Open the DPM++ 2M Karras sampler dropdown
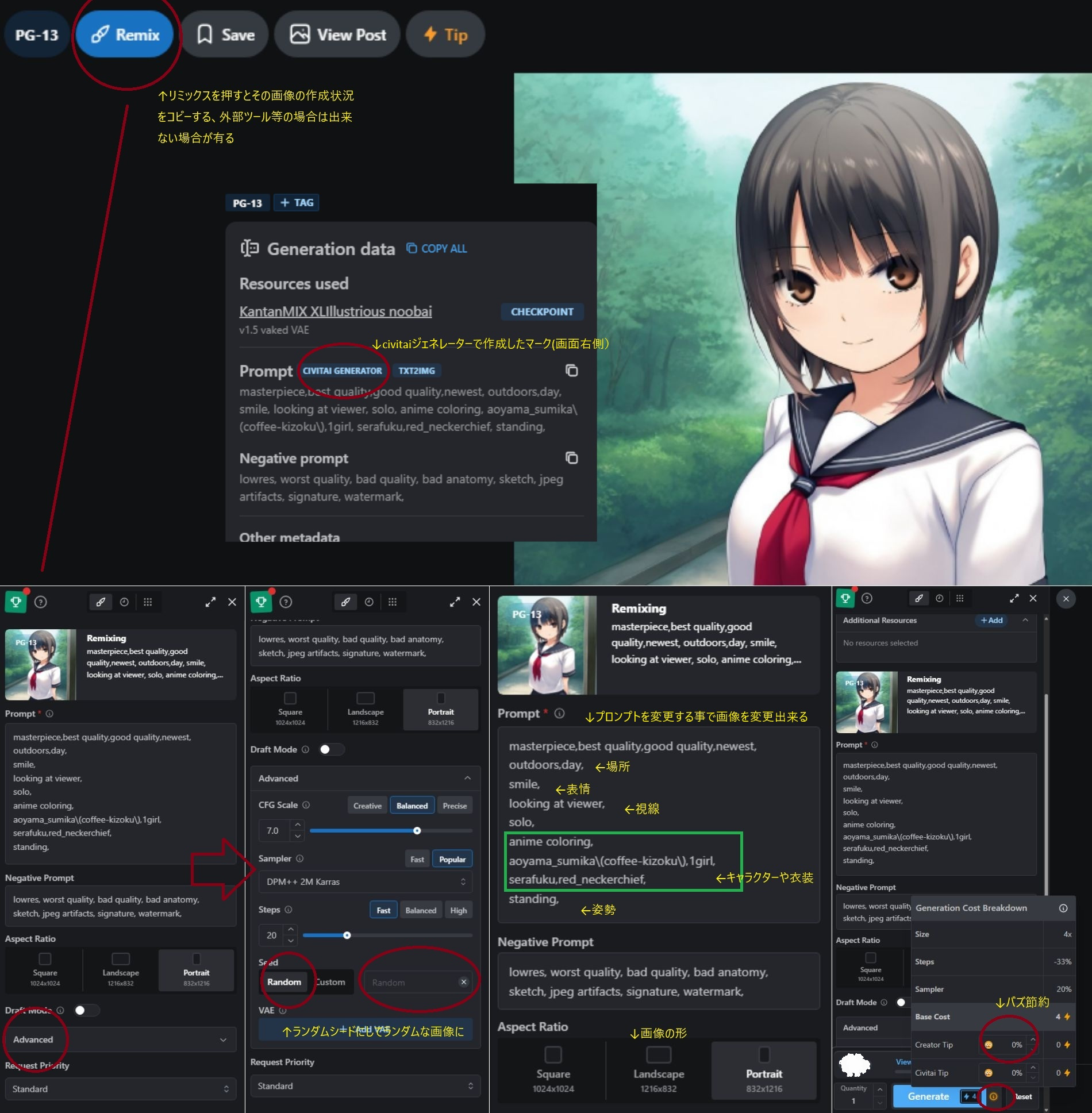Screen dimensions: 1092x1113 click(x=366, y=881)
